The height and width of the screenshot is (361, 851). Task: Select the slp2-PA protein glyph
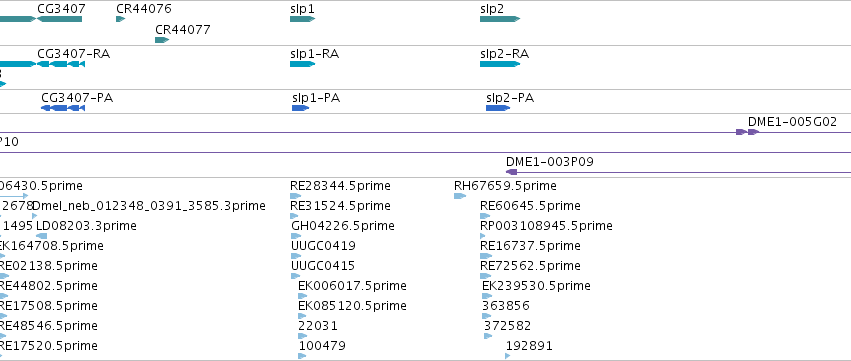(x=498, y=108)
